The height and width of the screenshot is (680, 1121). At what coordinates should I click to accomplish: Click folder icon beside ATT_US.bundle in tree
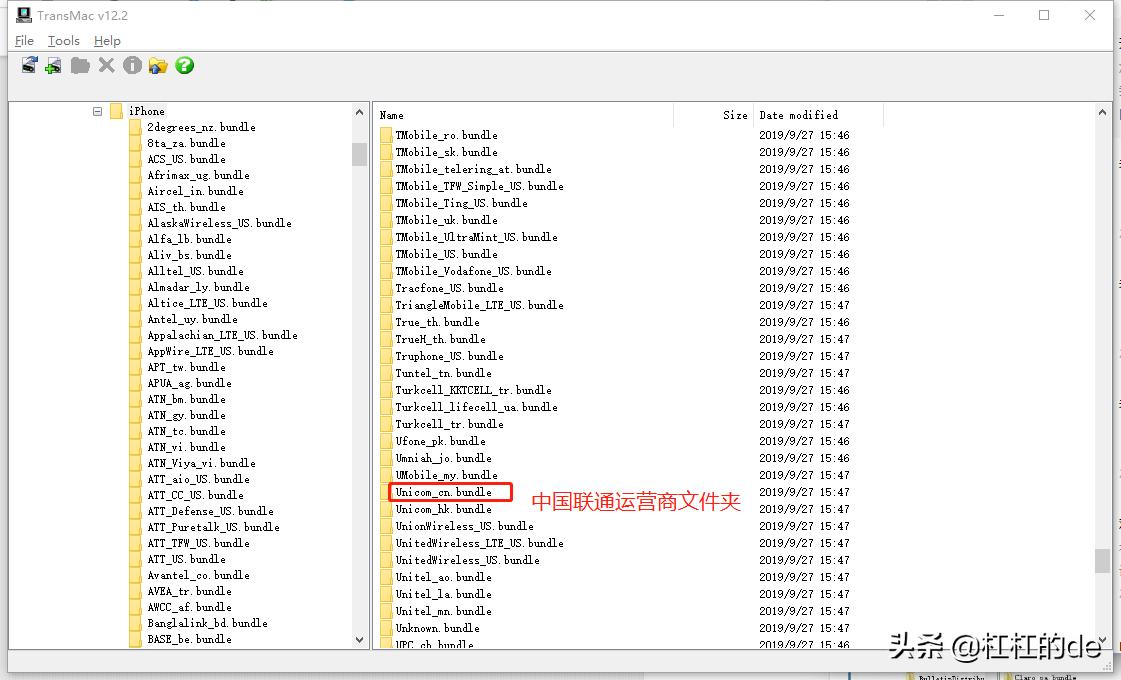pyautogui.click(x=135, y=559)
